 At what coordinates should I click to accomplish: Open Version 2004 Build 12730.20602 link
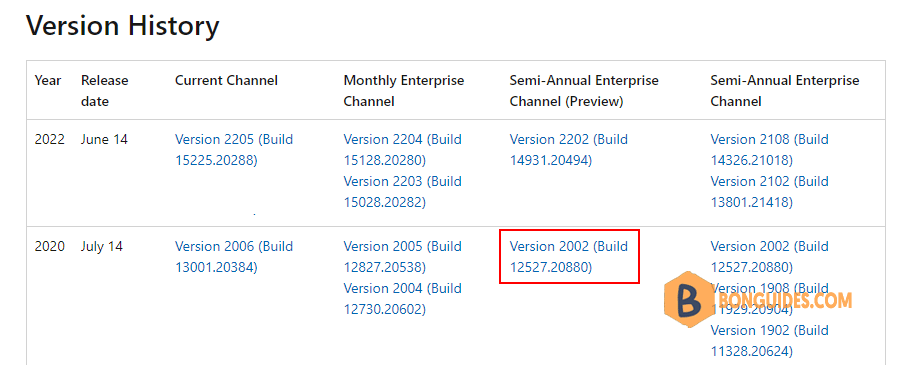tap(402, 299)
